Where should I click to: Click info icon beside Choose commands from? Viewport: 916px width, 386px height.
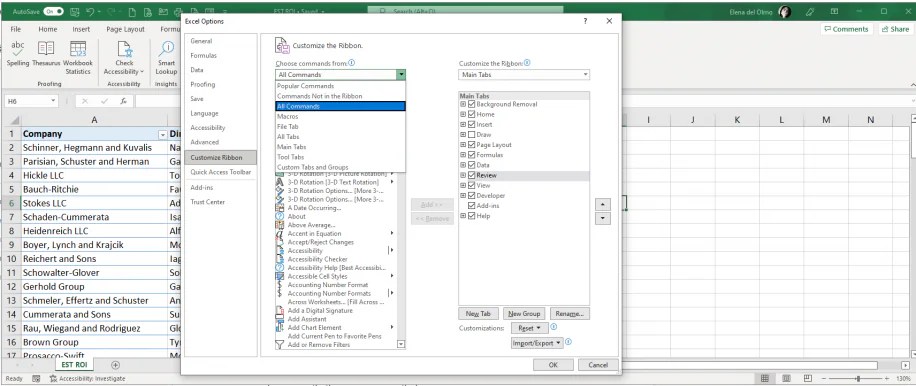352,62
